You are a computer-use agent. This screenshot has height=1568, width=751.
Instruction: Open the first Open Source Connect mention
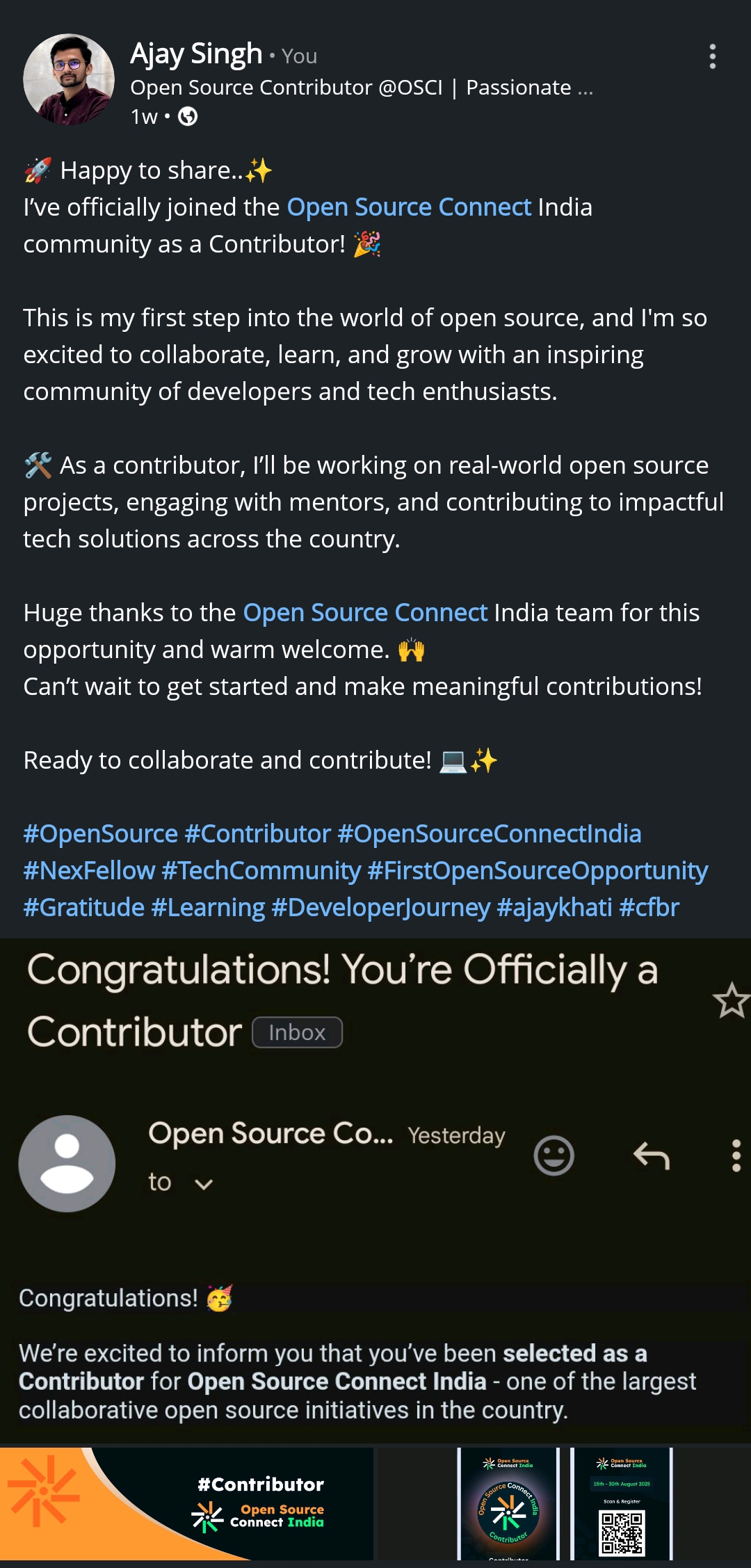coord(409,207)
